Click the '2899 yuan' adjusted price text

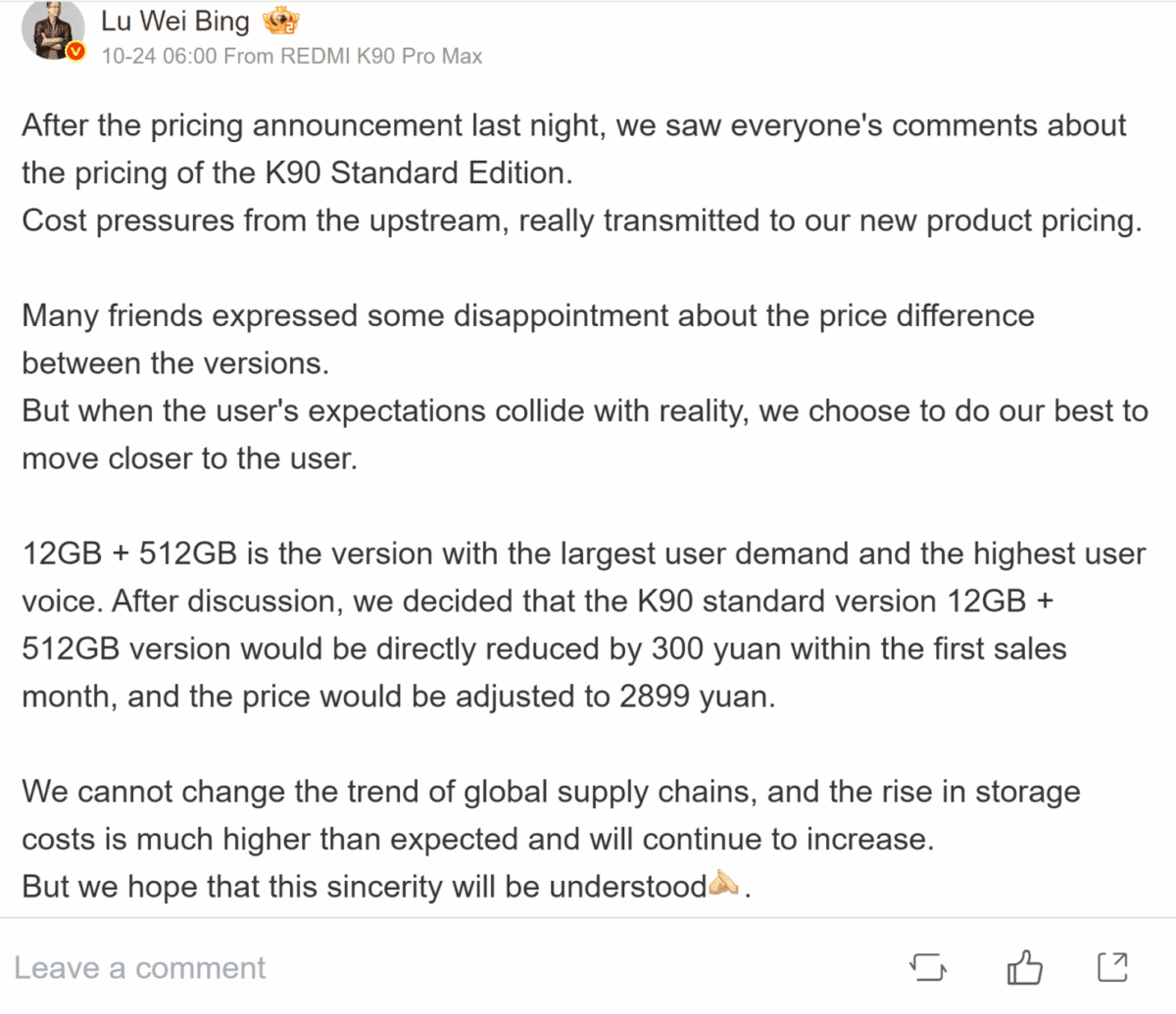click(696, 696)
